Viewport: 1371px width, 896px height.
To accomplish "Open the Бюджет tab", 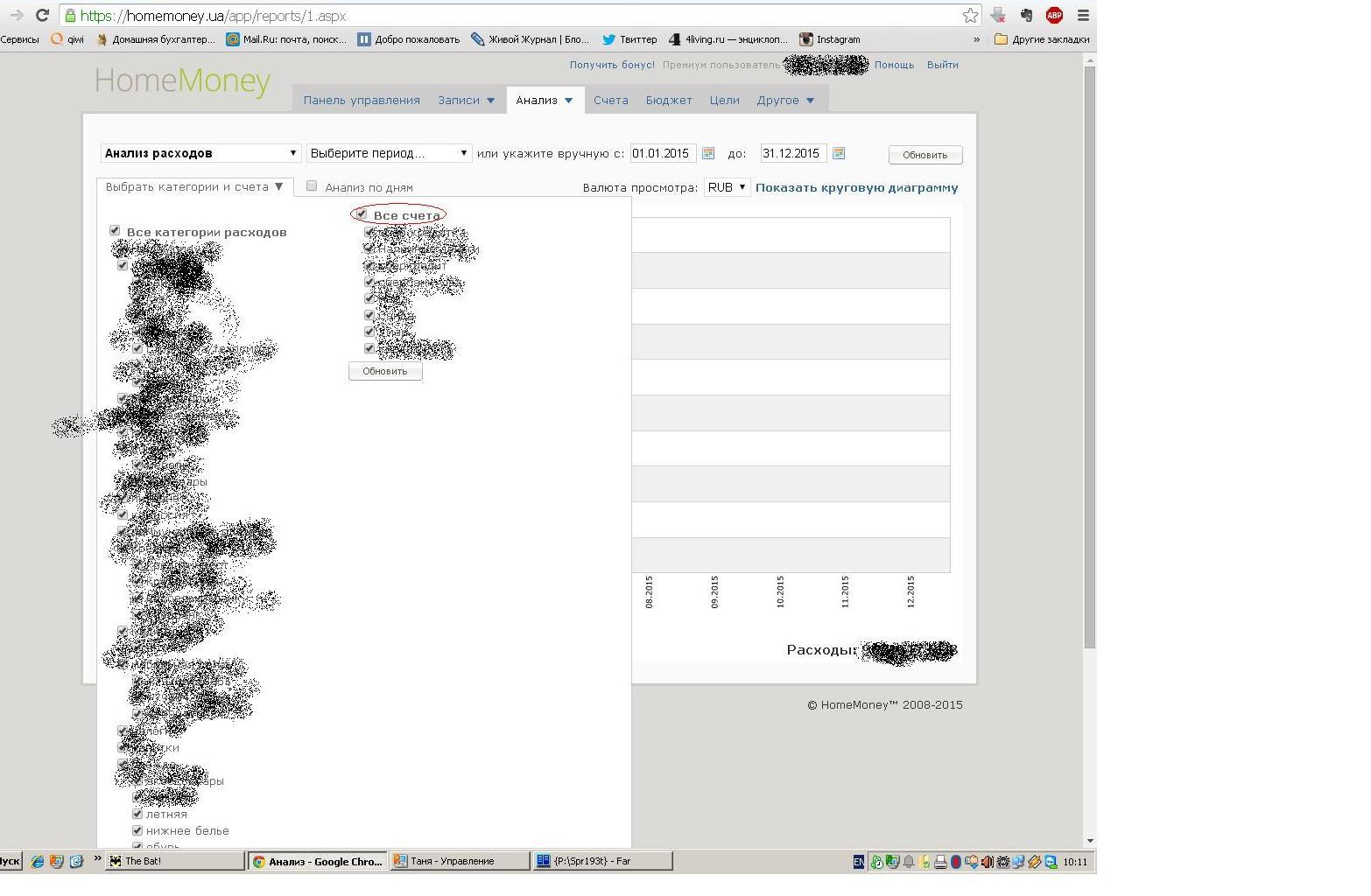I will 669,100.
